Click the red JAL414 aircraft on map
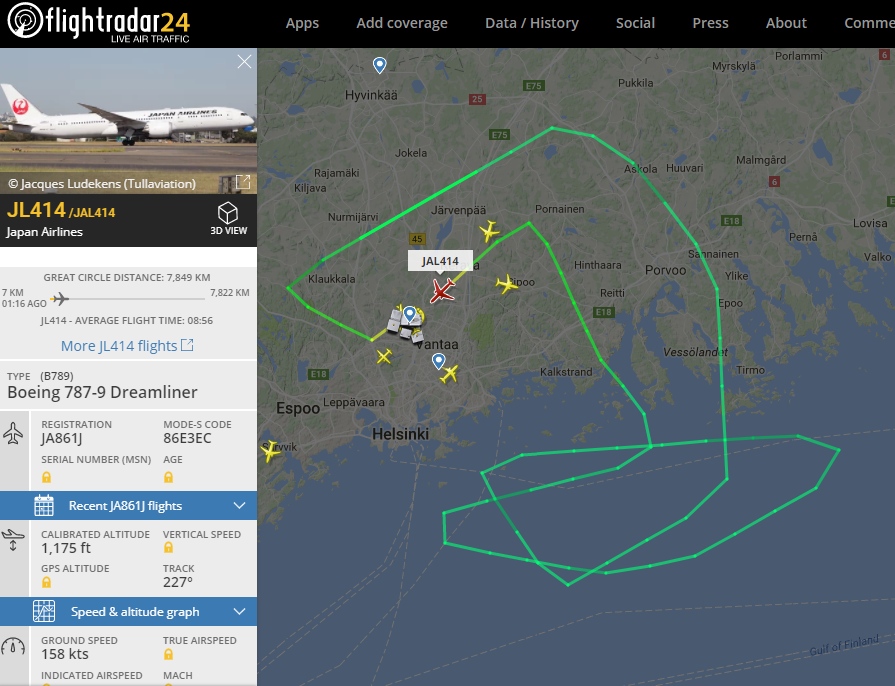 click(442, 290)
